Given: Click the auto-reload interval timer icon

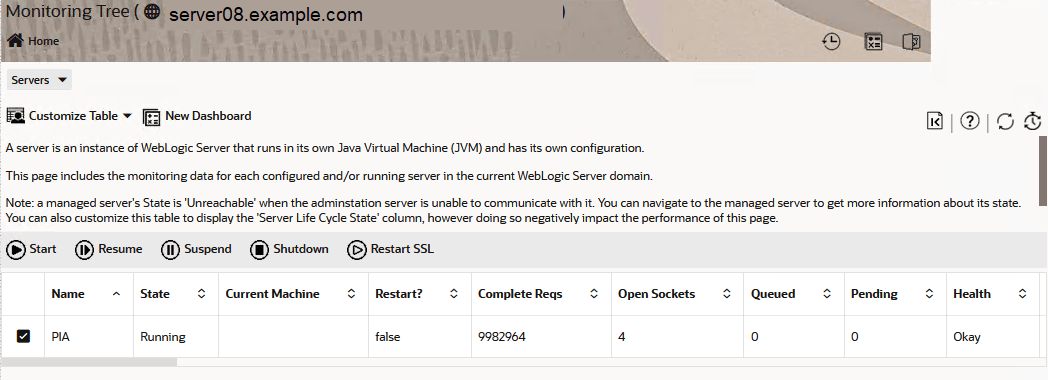Looking at the screenshot, I should (1033, 121).
